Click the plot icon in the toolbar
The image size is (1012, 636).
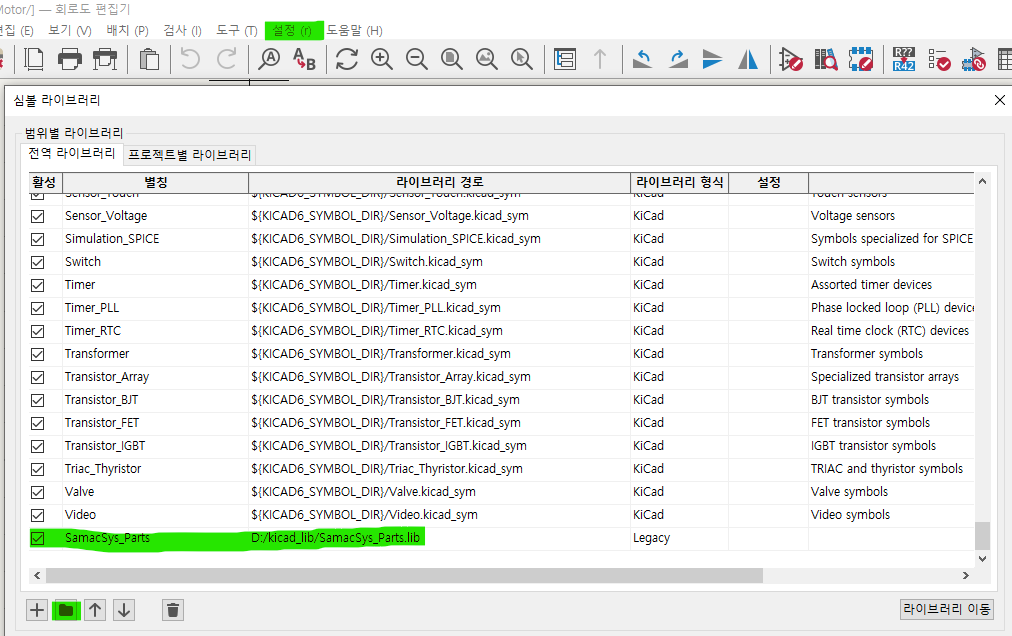pos(105,59)
